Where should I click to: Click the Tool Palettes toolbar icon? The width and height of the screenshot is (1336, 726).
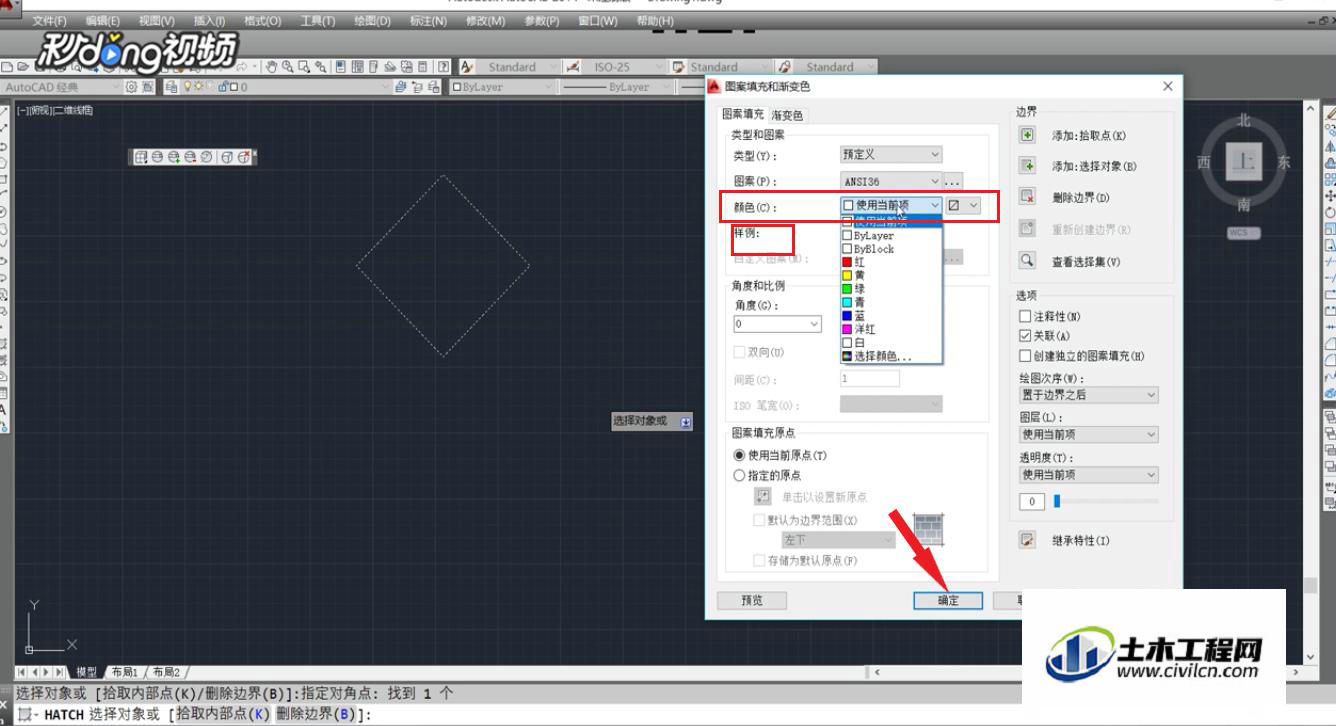373,67
